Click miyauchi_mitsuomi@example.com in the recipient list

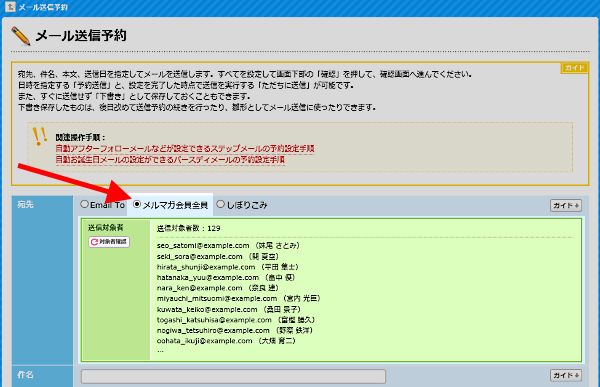(217, 299)
